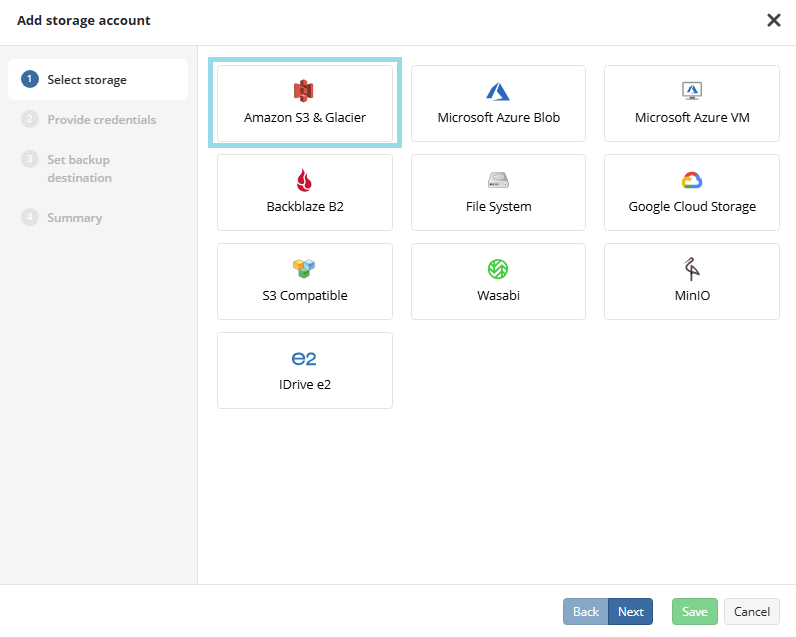Pick the IDrive e2 logo
This screenshot has width=796, height=637.
coord(304,359)
